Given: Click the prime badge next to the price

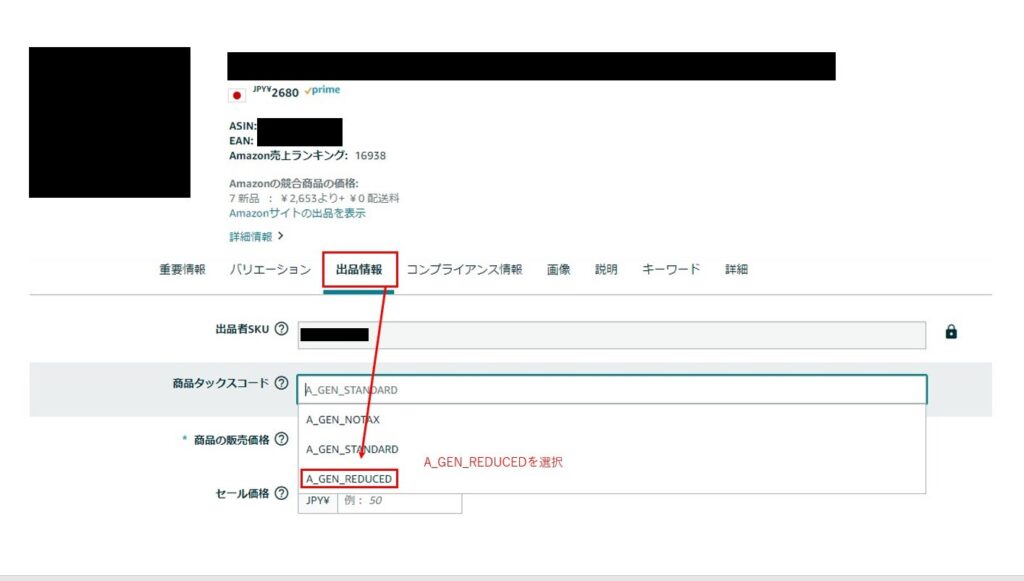Looking at the screenshot, I should pos(322,90).
